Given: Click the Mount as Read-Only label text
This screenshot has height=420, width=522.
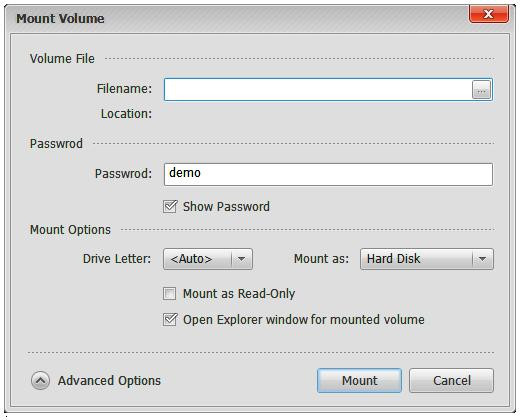Looking at the screenshot, I should [239, 294].
